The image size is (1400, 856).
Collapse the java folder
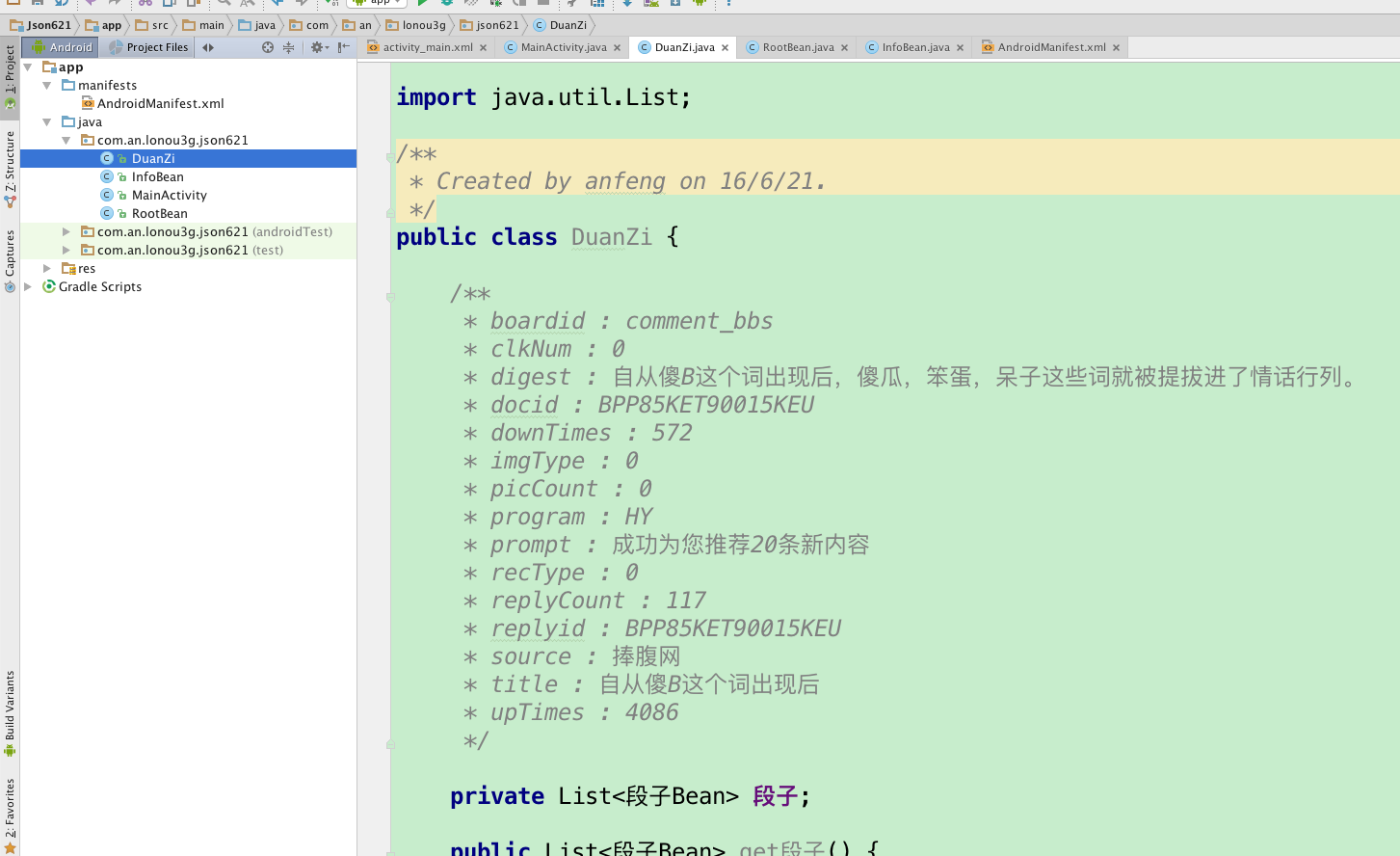(46, 122)
